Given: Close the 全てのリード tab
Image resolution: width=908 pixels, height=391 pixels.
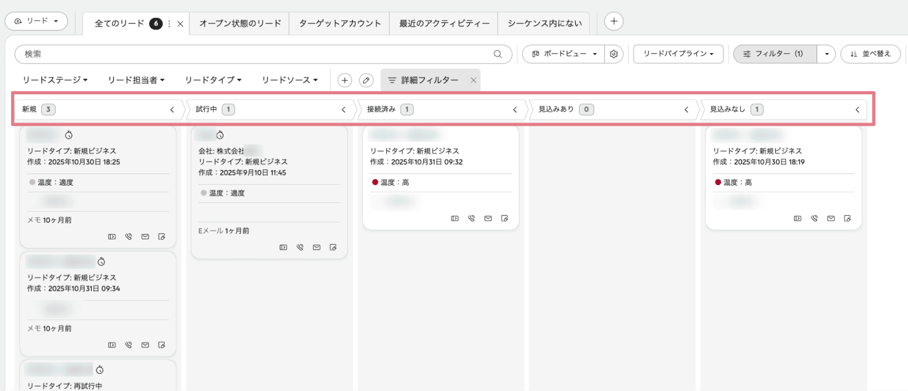Looking at the screenshot, I should [x=180, y=24].
